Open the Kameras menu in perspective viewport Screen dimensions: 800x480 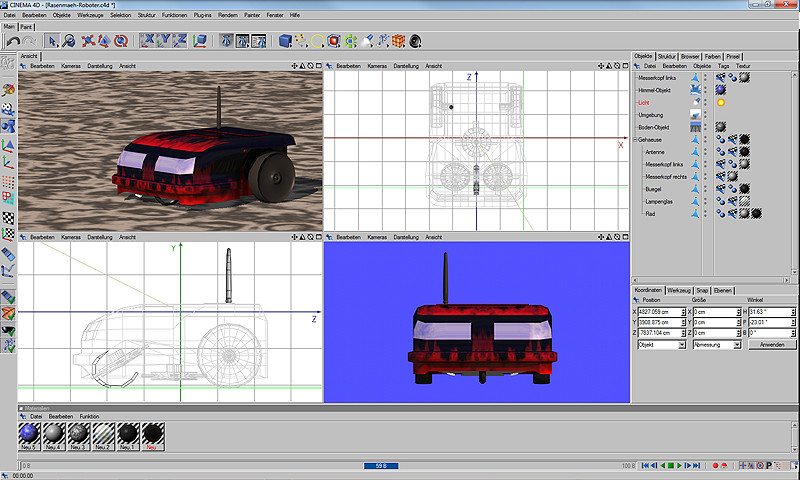click(70, 66)
